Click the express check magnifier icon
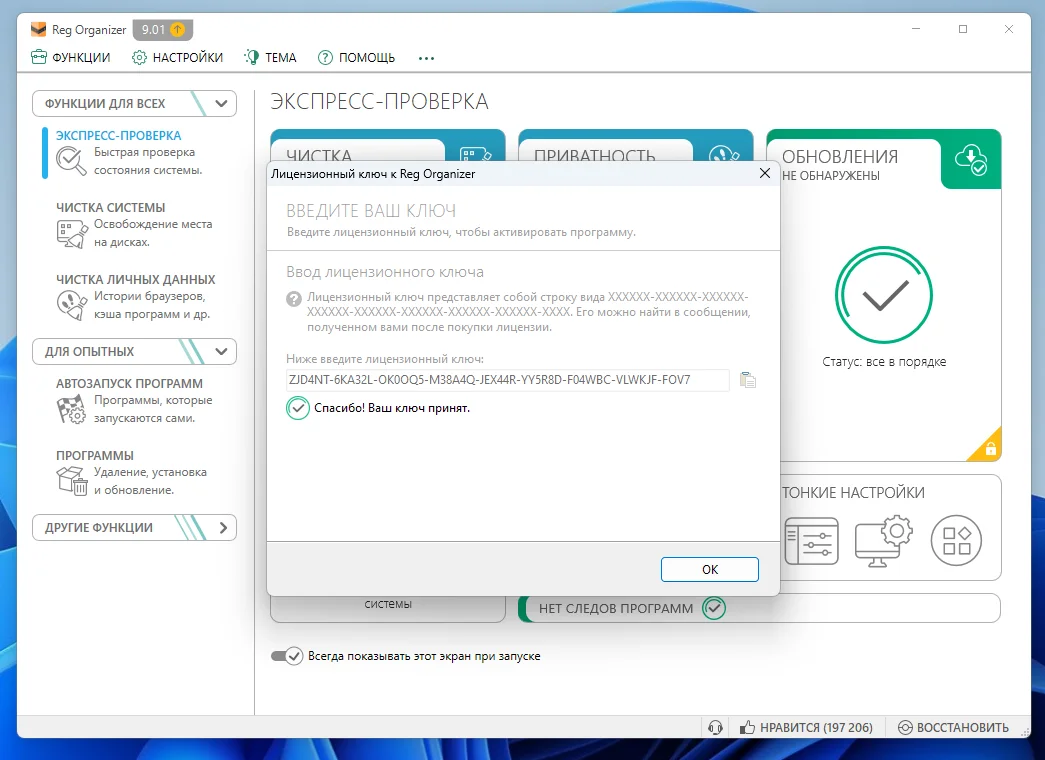This screenshot has height=760, width=1045. tap(71, 161)
